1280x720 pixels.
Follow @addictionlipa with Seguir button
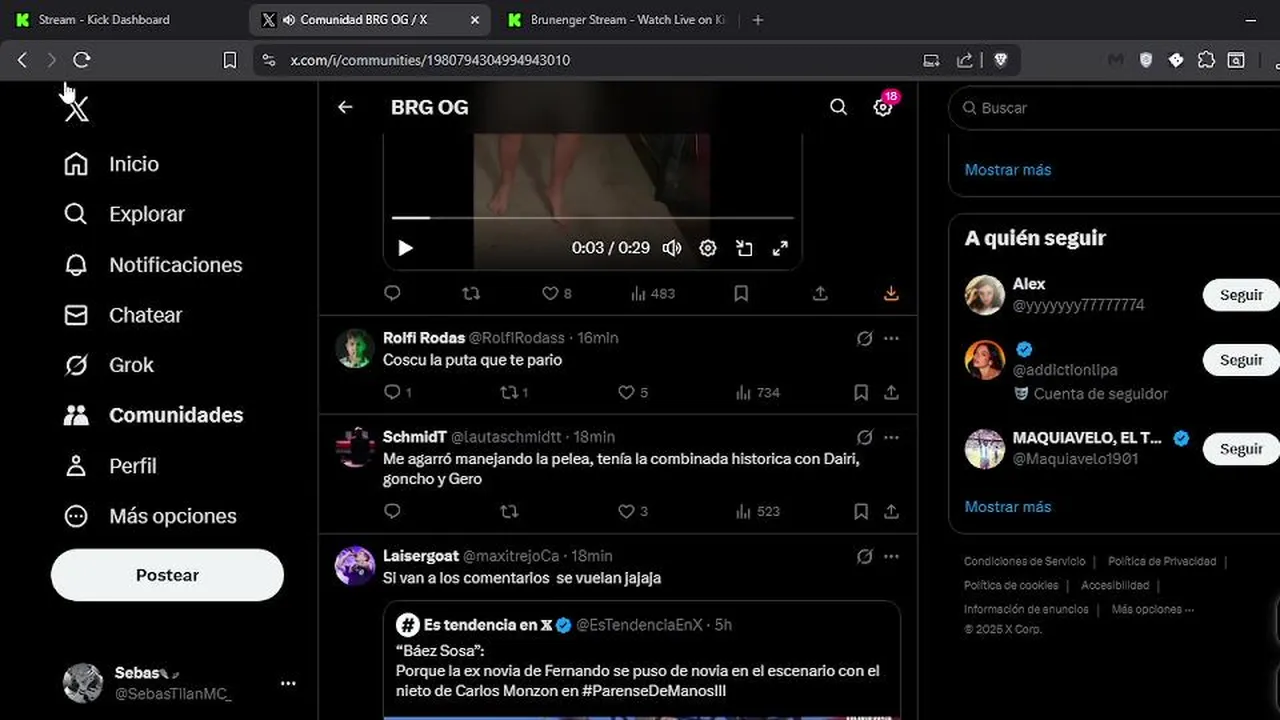[x=1241, y=360]
